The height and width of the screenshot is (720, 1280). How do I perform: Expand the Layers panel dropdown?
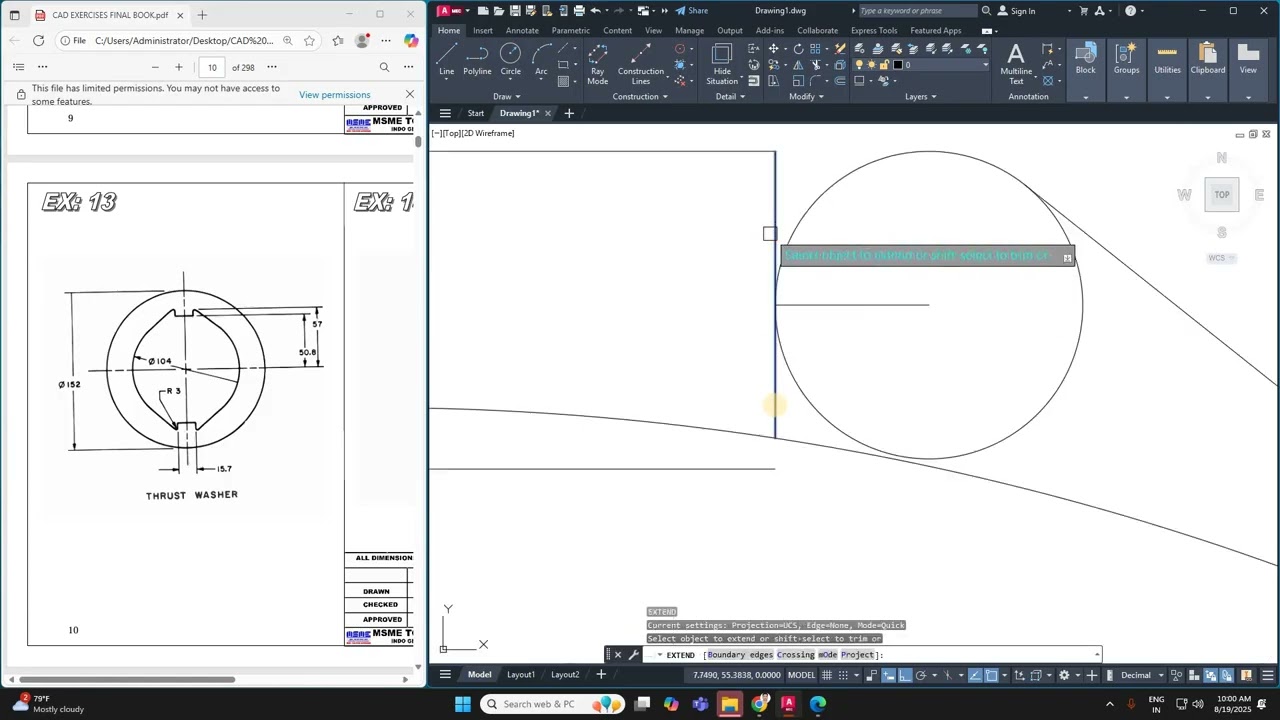tap(921, 97)
